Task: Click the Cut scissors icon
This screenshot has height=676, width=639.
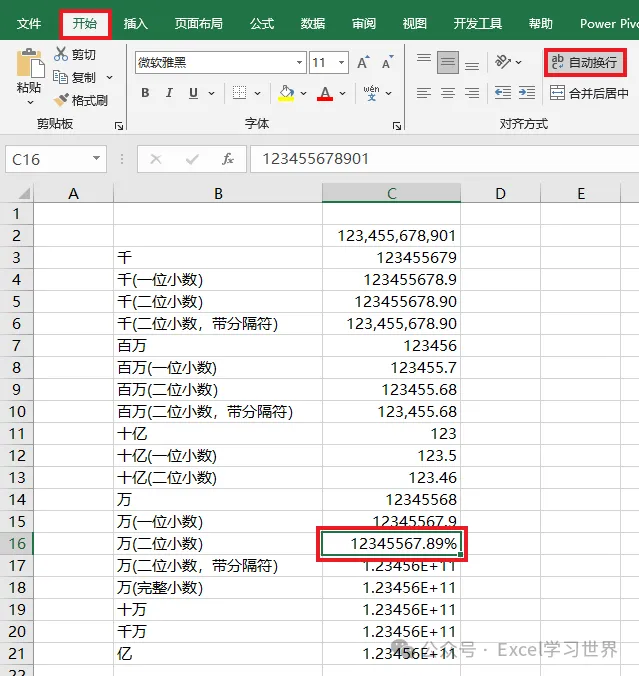Action: [x=61, y=54]
